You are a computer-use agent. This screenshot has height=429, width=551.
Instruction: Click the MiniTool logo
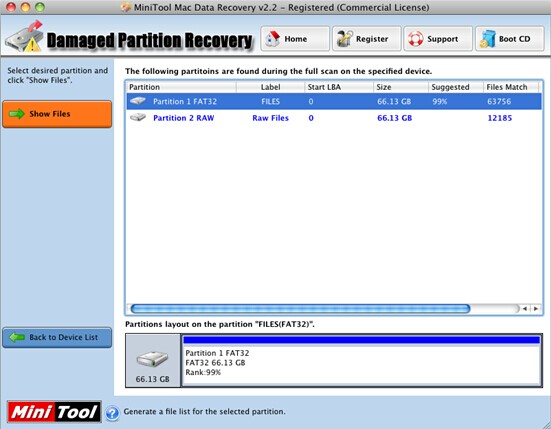[54, 411]
